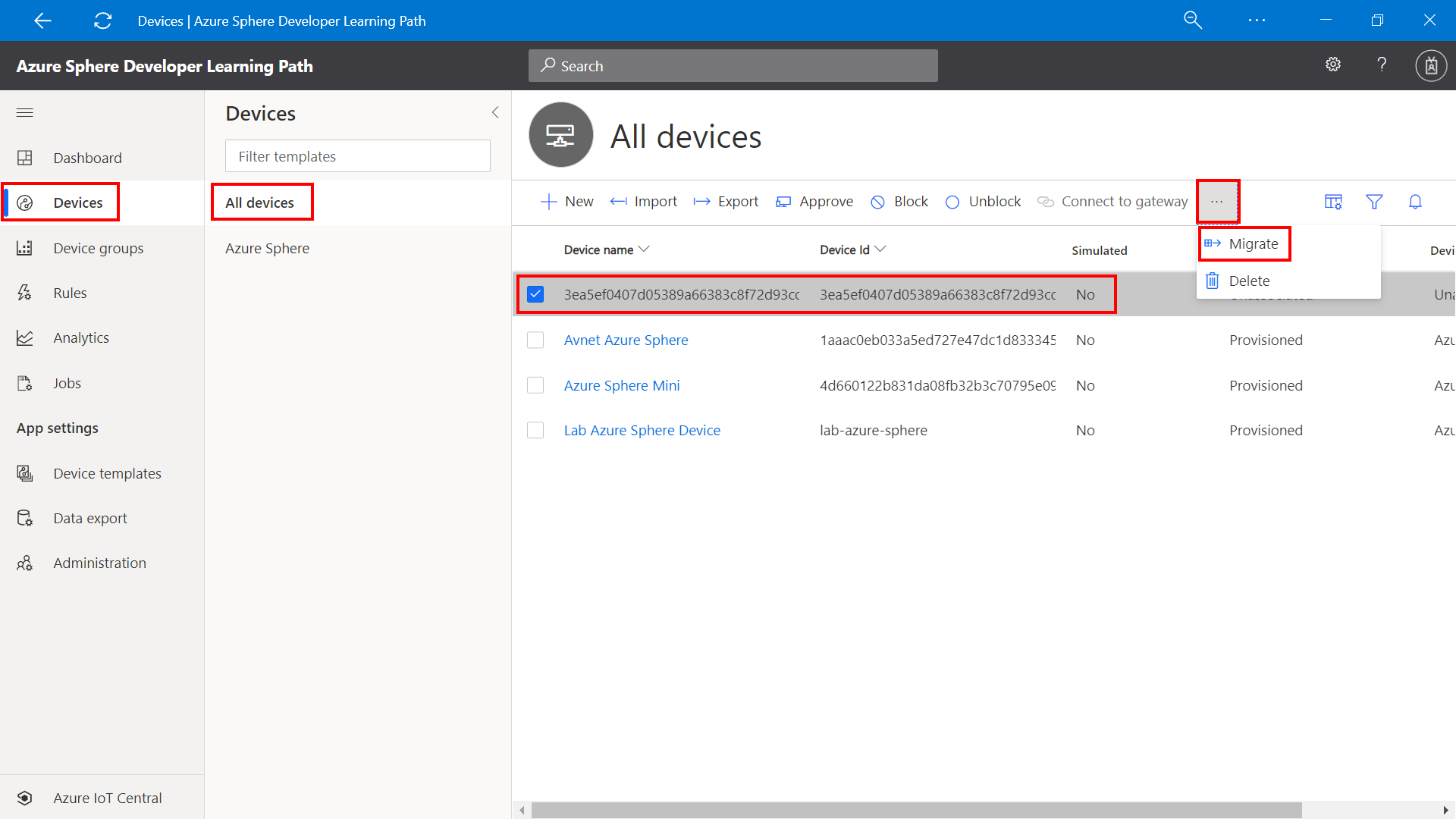Sort by Device name column chevron

coord(644,249)
